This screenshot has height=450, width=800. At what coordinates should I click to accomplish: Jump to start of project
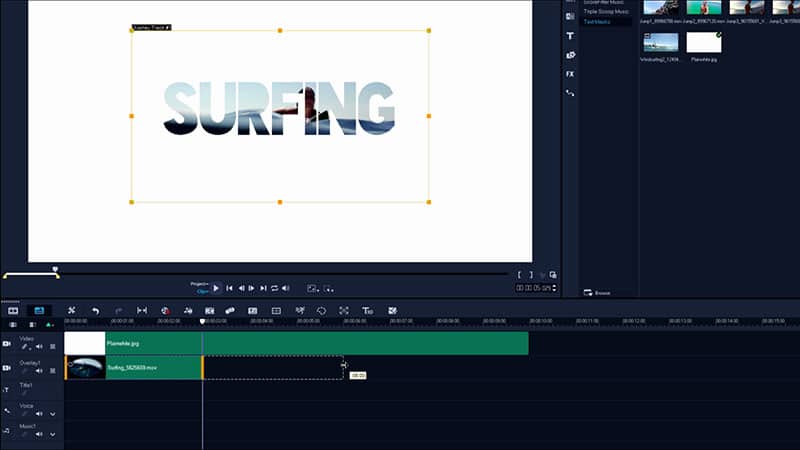click(230, 288)
